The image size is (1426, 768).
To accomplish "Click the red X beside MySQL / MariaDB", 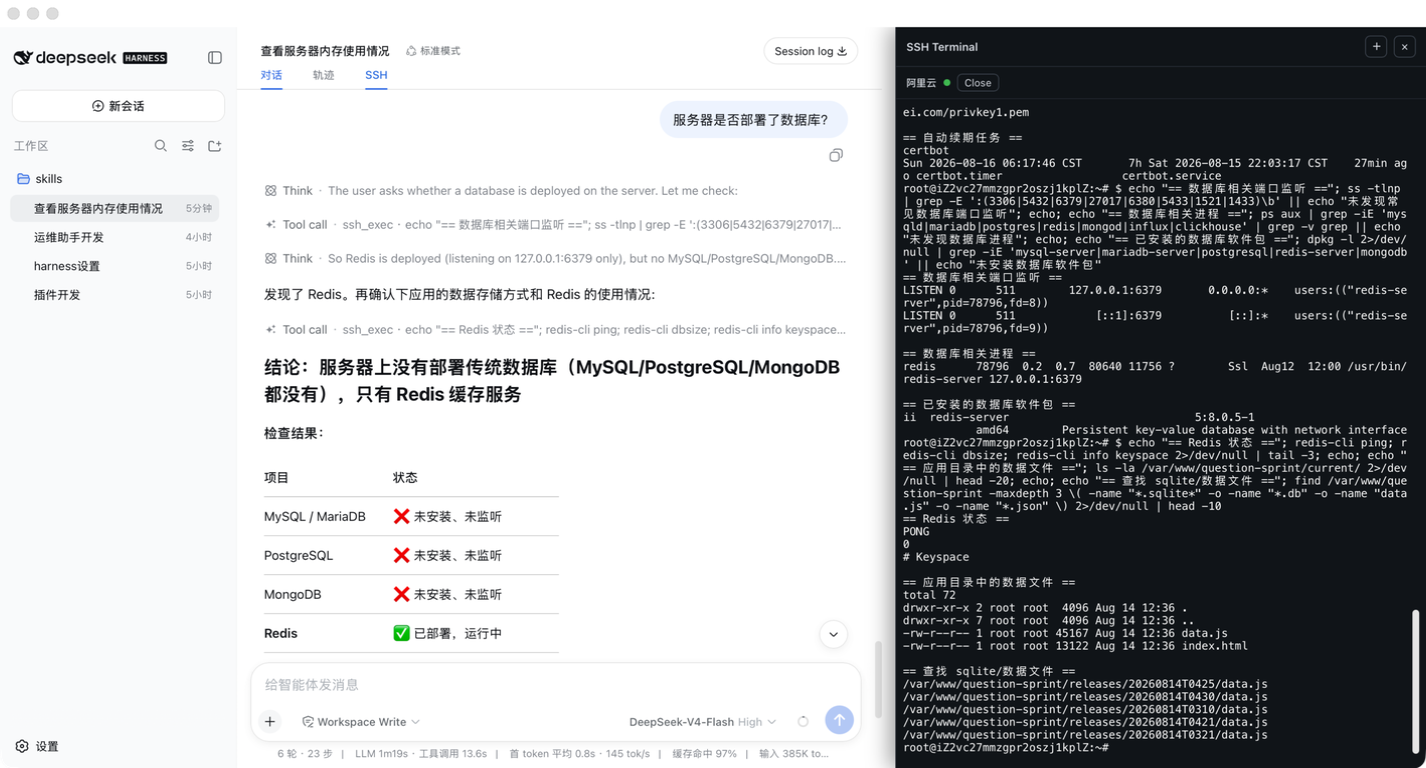I will 402,516.
